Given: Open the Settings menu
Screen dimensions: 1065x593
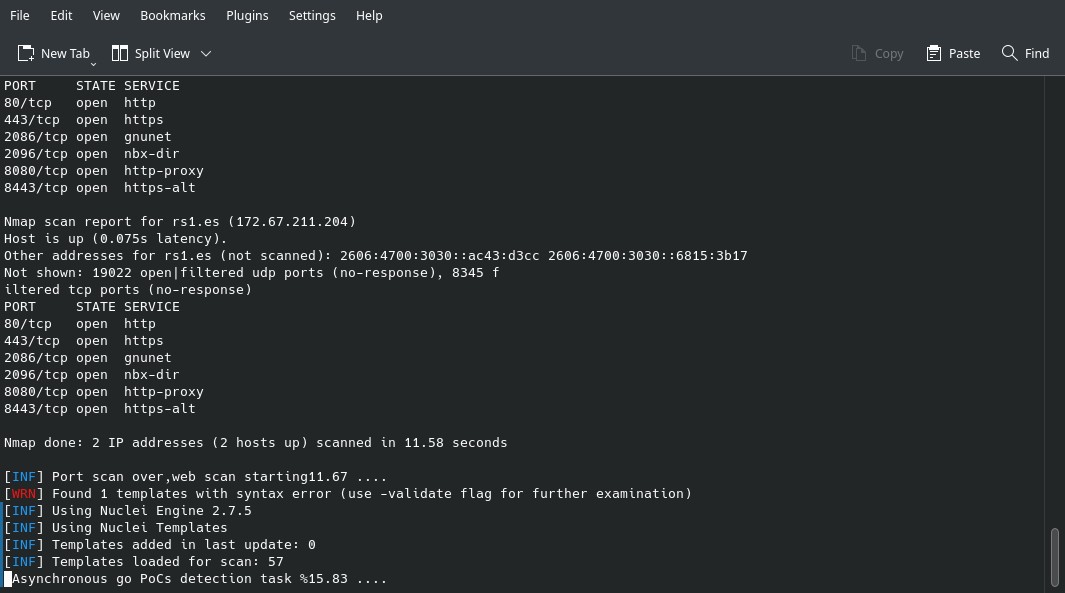Looking at the screenshot, I should pyautogui.click(x=312, y=15).
